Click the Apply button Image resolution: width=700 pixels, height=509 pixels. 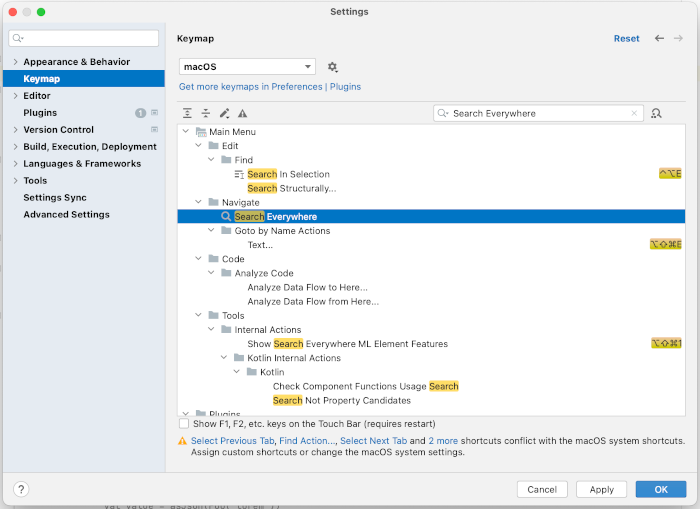(601, 489)
